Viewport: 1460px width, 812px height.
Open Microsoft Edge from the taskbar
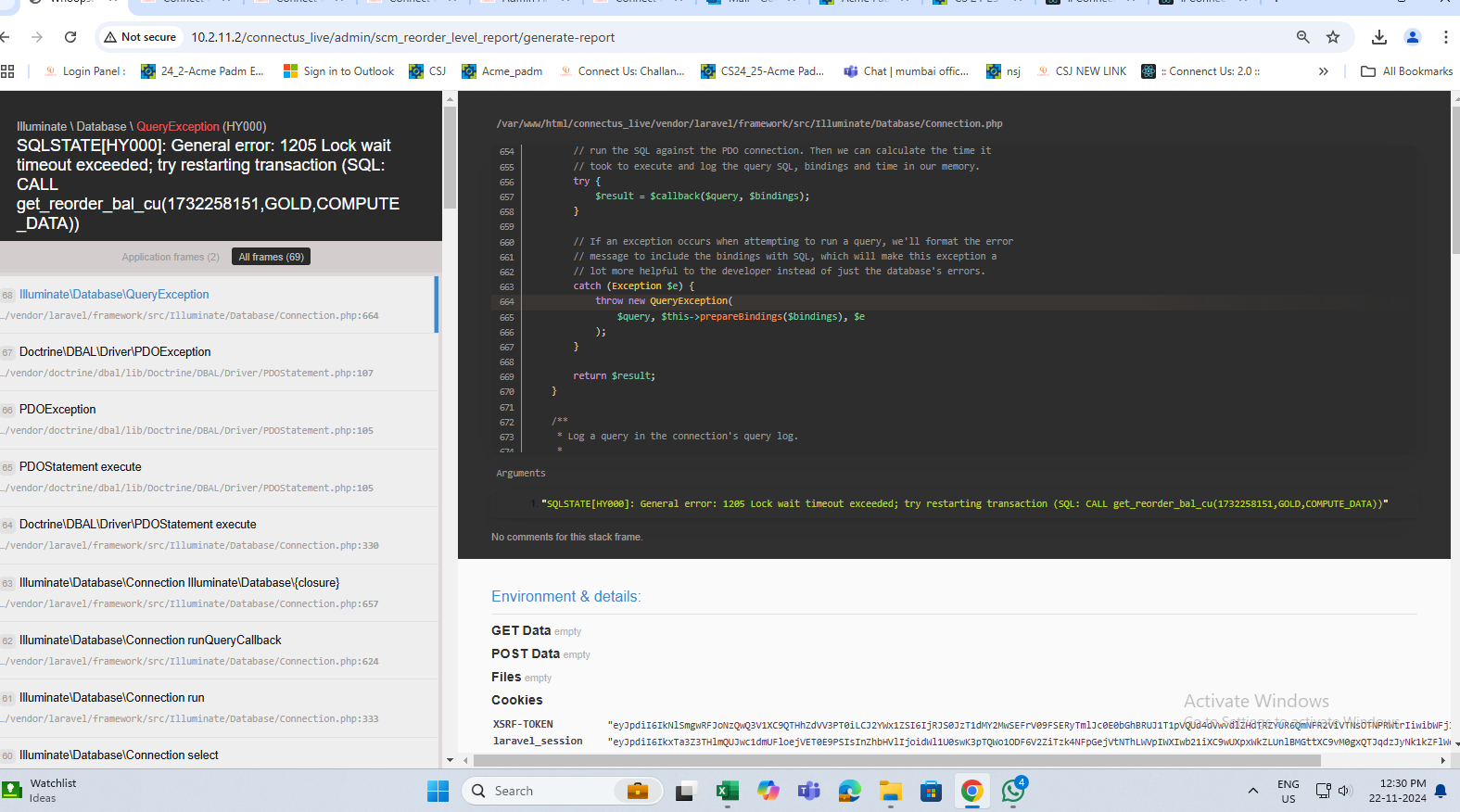click(849, 791)
